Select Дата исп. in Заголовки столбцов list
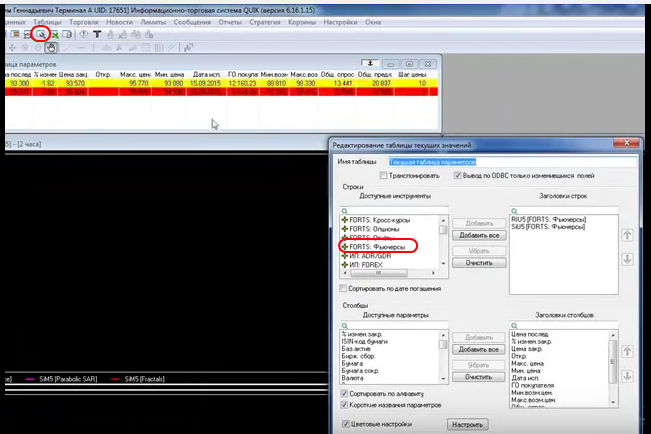Screen dimensions: 651x434 [525, 378]
